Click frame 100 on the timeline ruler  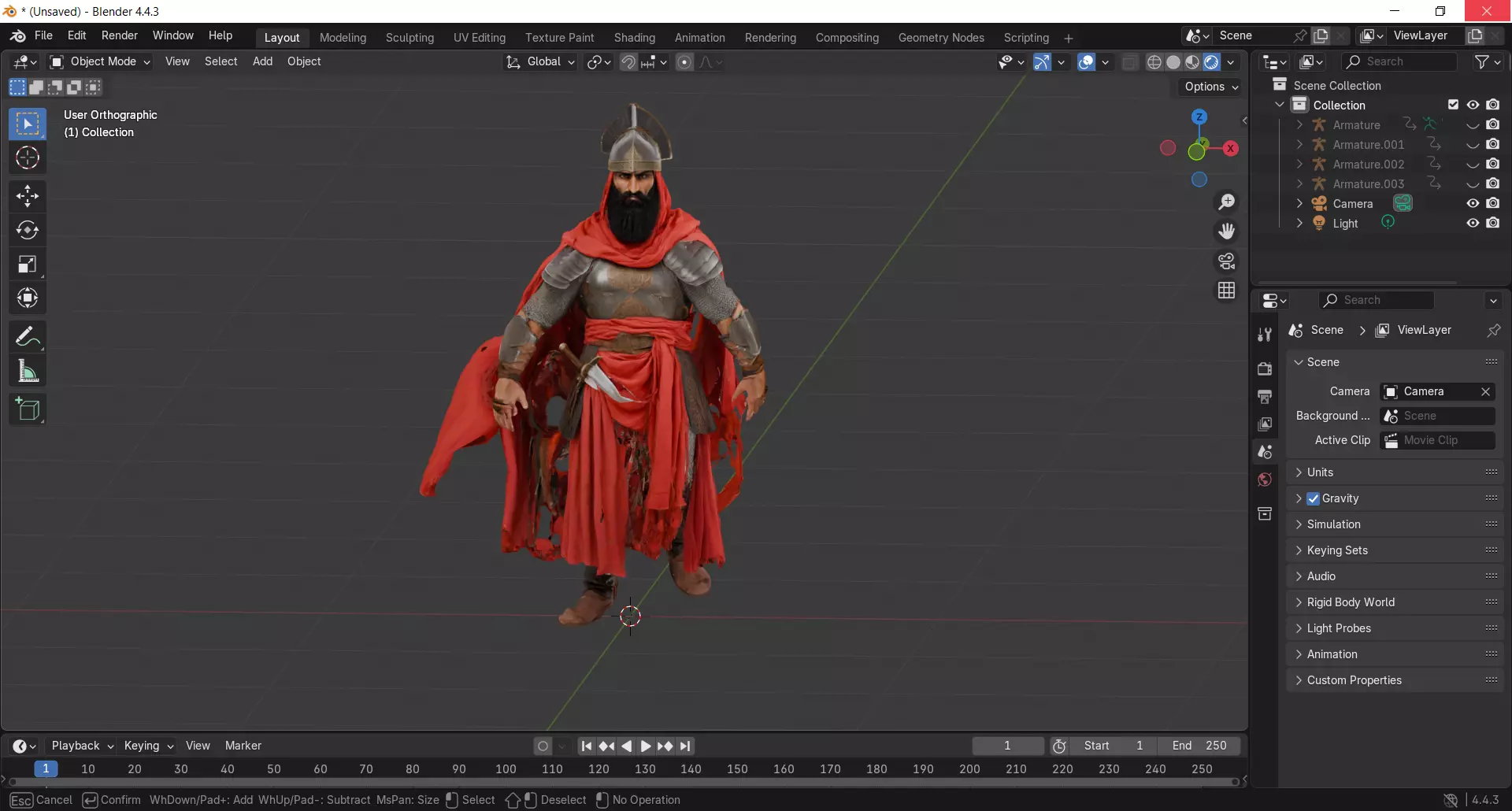click(506, 769)
